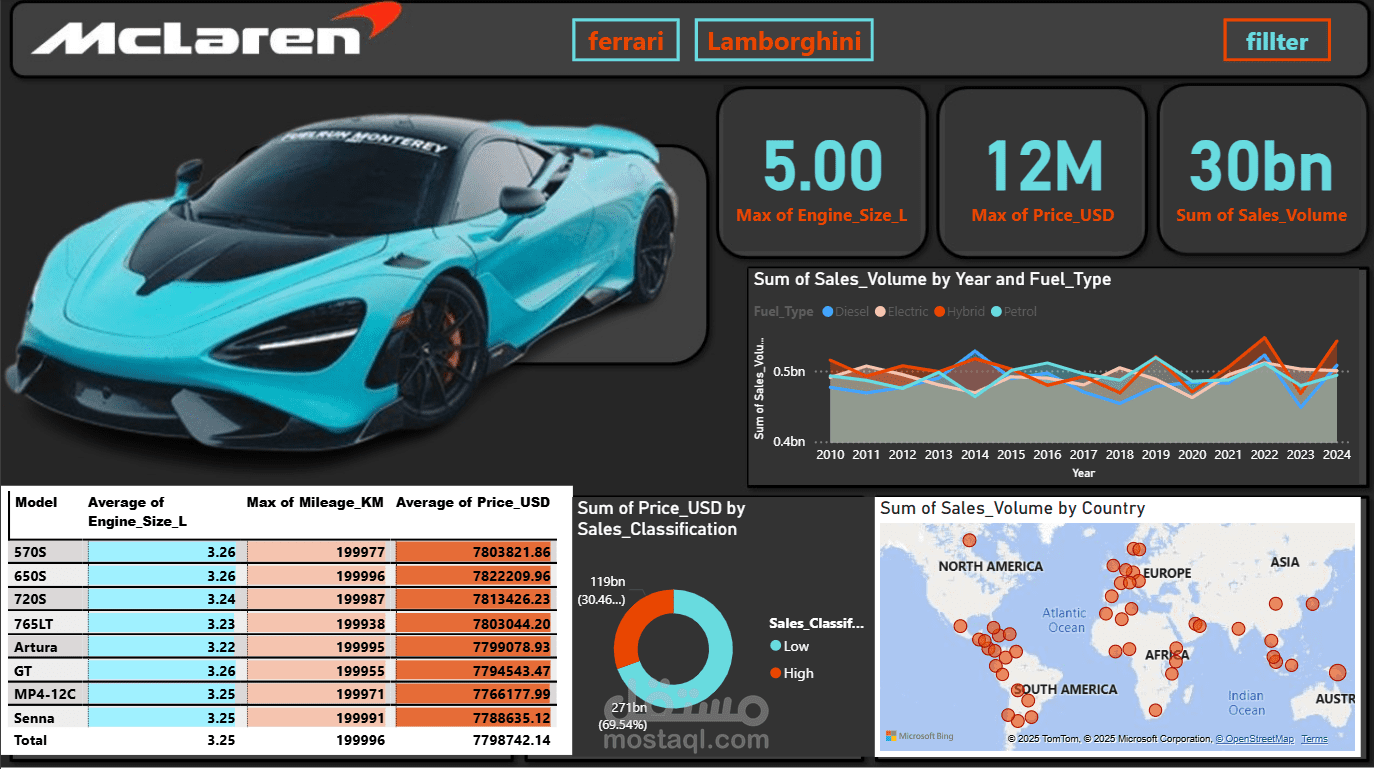Select the Max of Price_USD card
This screenshot has width=1374, height=769.
pyautogui.click(x=1042, y=172)
